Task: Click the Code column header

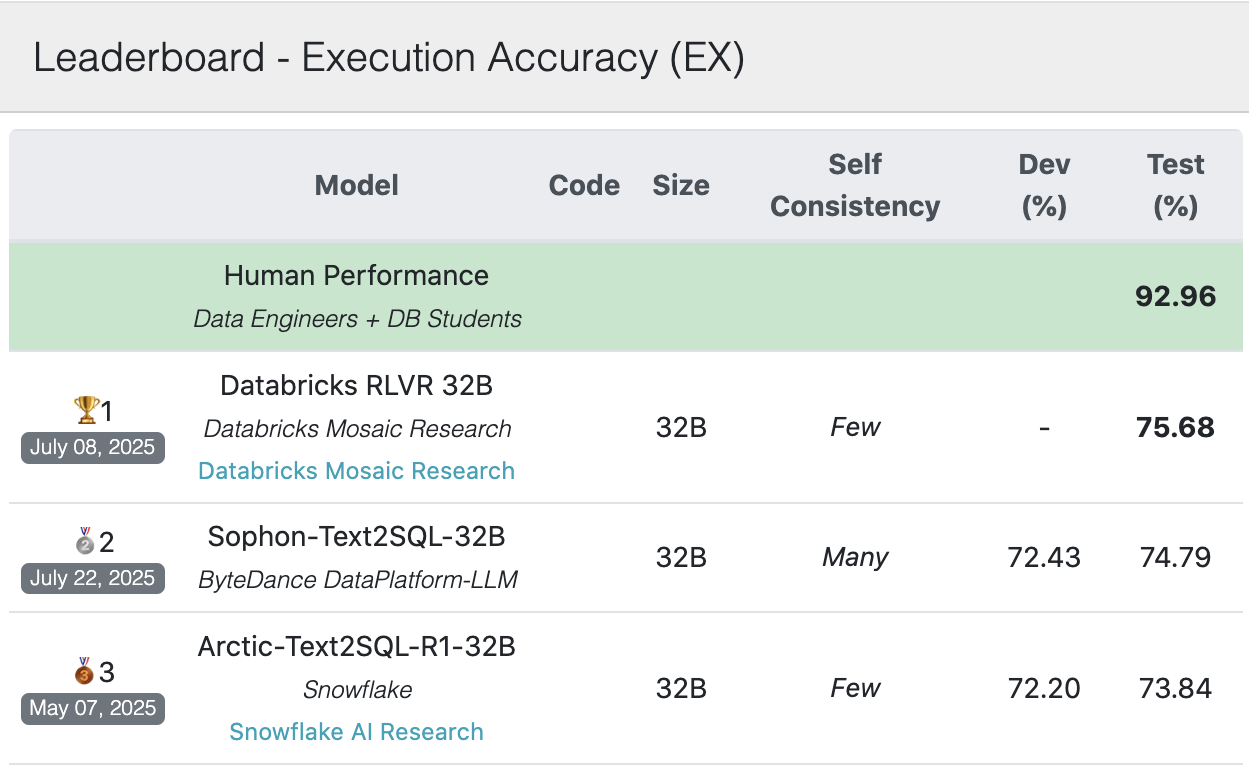Action: (585, 185)
